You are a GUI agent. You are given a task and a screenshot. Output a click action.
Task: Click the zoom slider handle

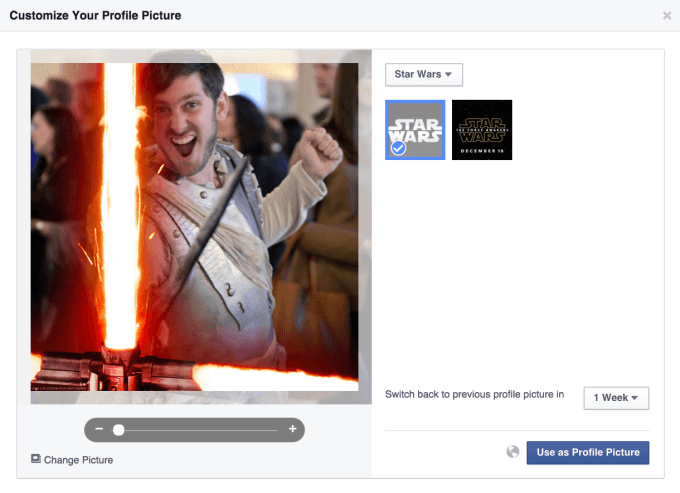click(118, 429)
